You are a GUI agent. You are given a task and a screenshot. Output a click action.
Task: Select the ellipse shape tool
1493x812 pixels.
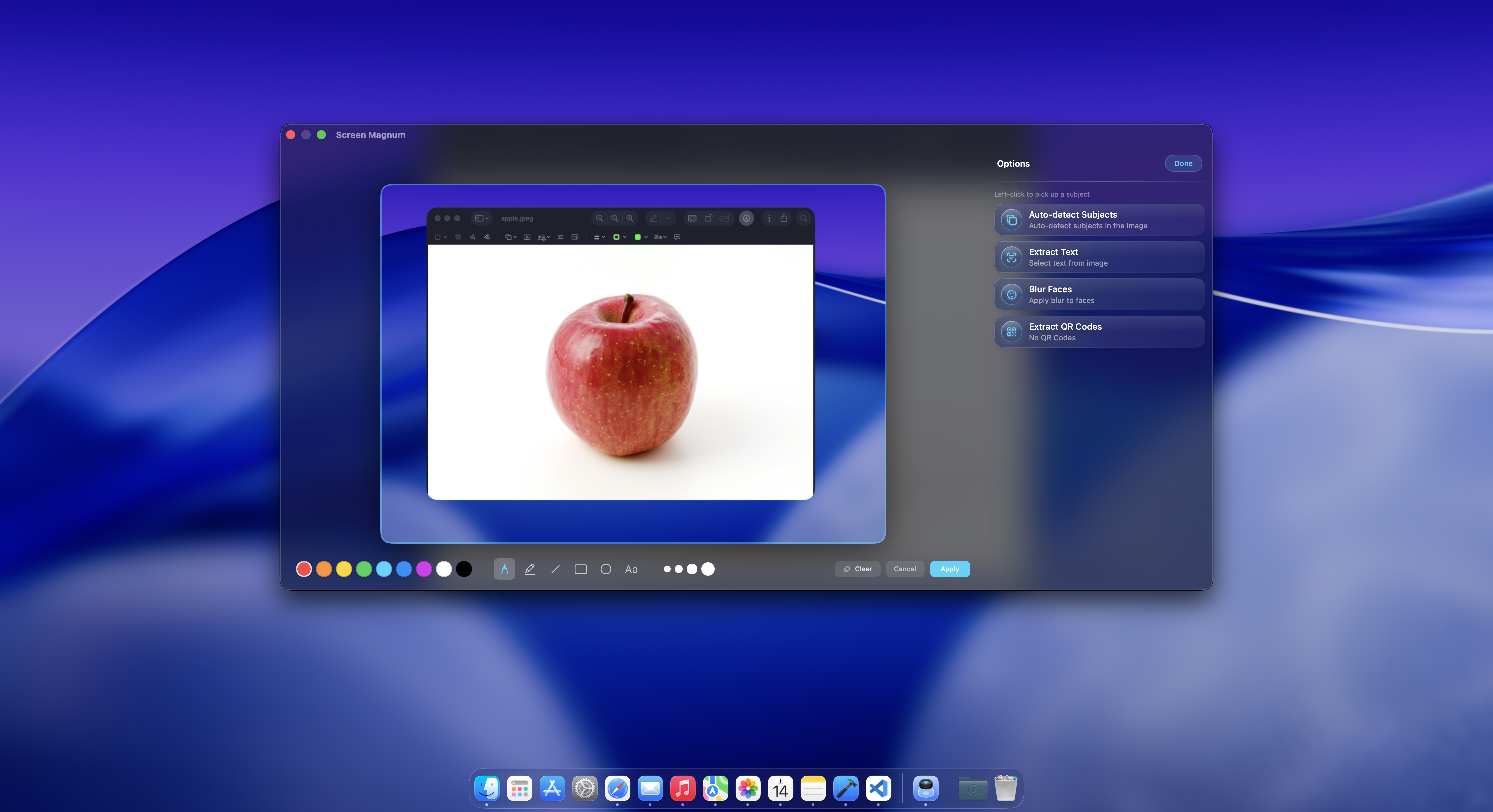(606, 569)
